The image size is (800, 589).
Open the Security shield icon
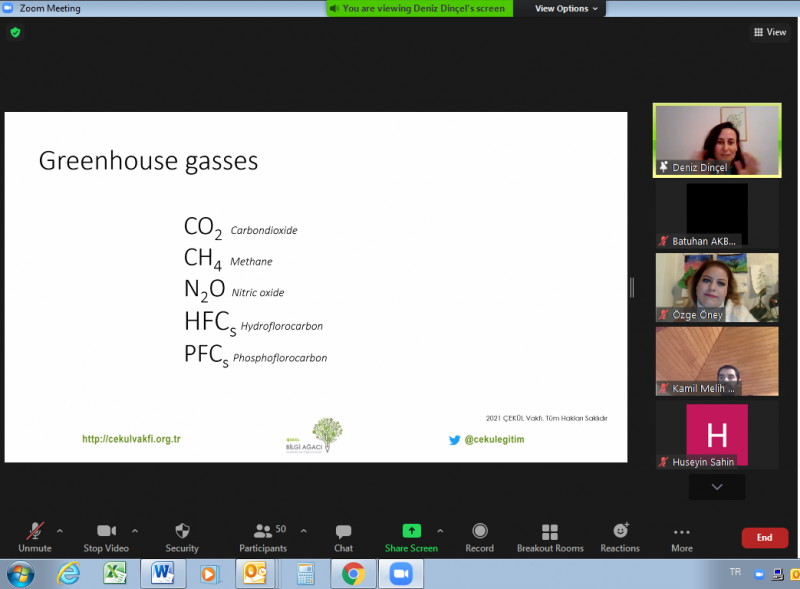pyautogui.click(x=182, y=532)
